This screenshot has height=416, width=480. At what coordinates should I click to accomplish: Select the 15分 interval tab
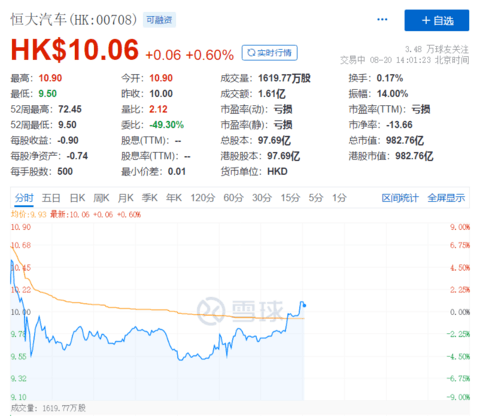click(290, 198)
